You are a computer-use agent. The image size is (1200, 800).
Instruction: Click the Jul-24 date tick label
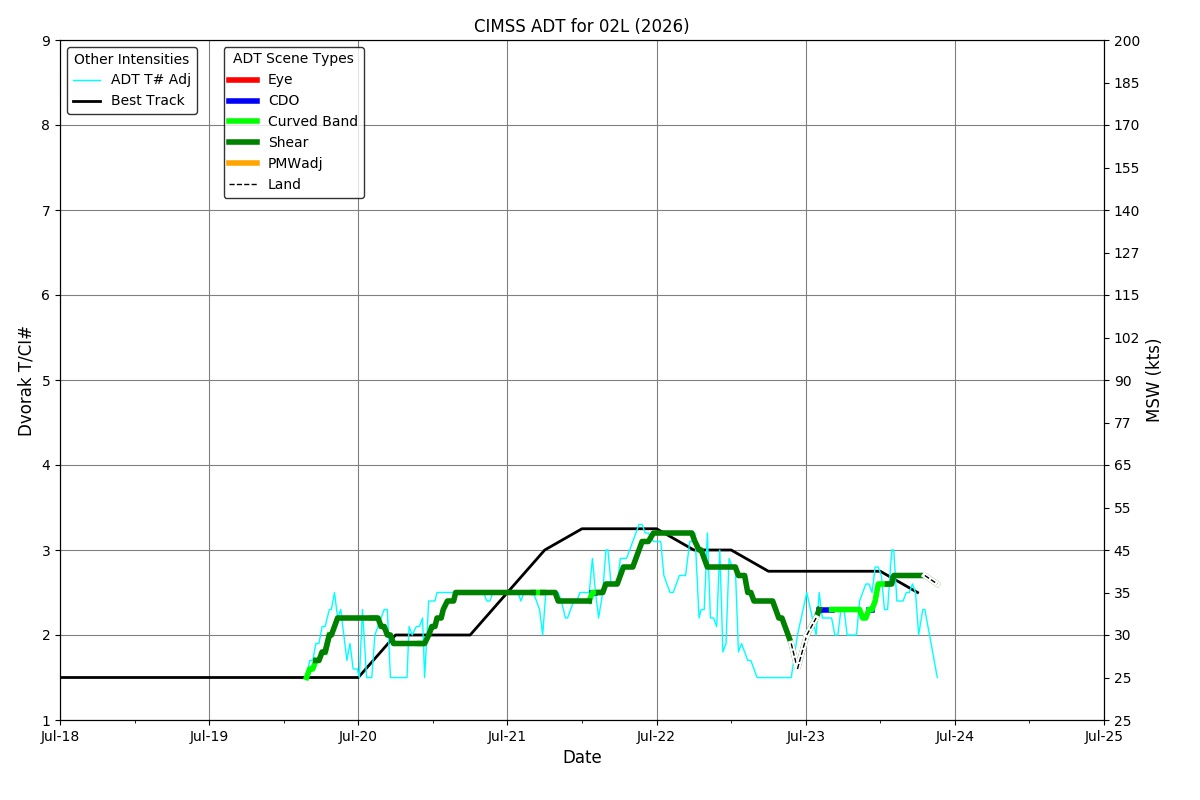[x=955, y=736]
